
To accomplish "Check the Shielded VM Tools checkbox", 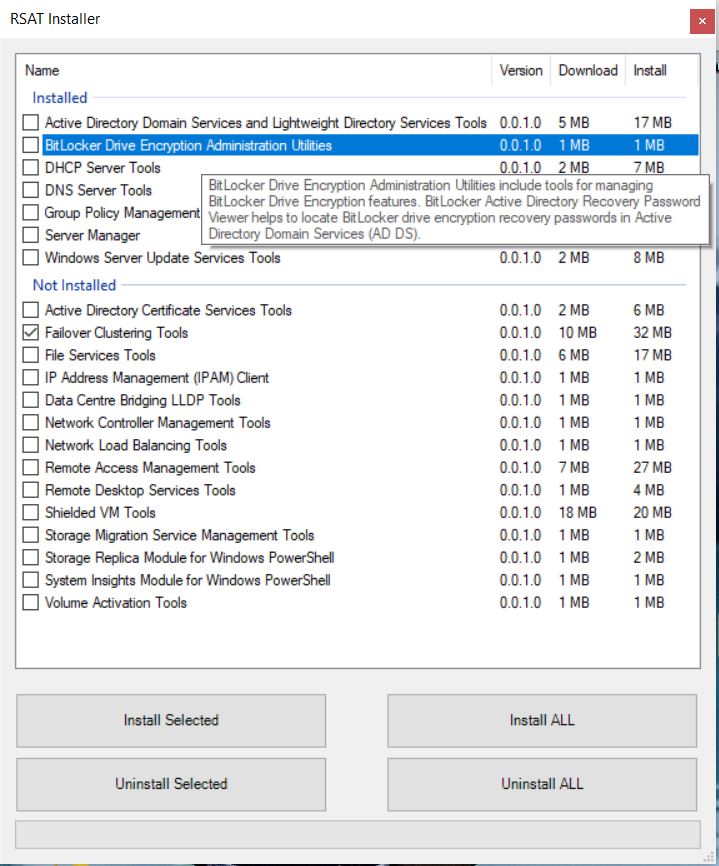I will (31, 513).
